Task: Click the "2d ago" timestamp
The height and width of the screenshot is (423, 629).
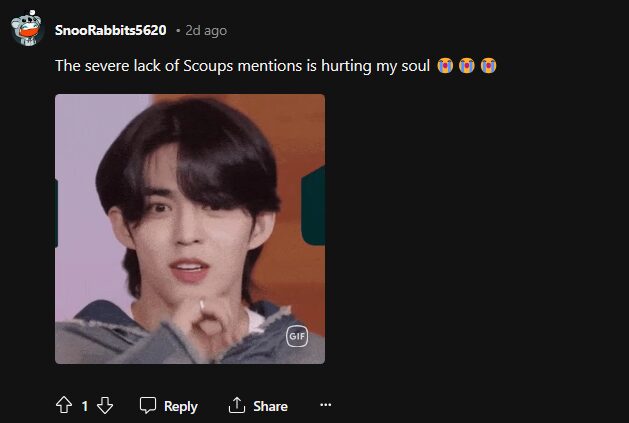Action: [205, 30]
